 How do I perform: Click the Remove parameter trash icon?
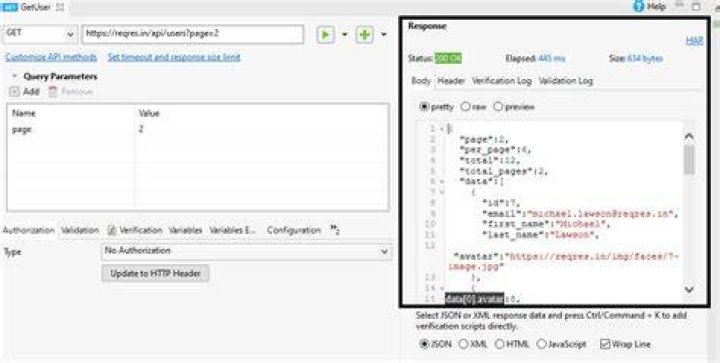click(x=53, y=91)
